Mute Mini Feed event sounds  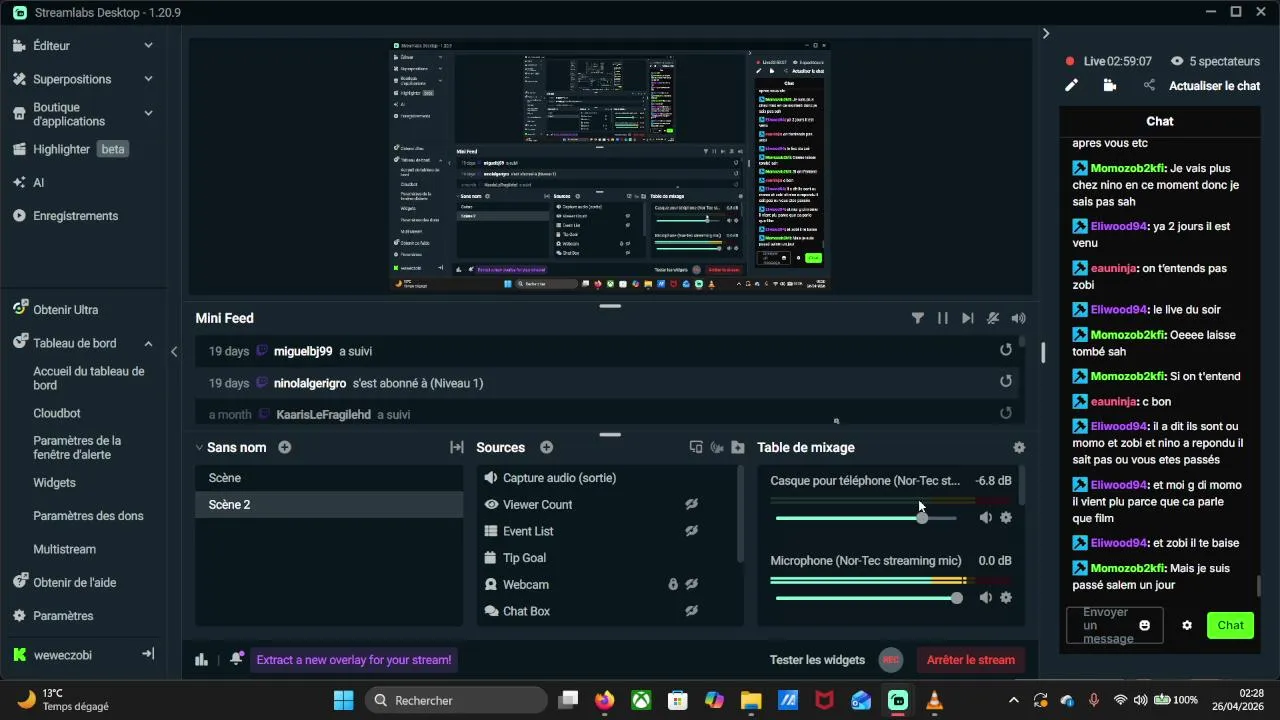1018,318
